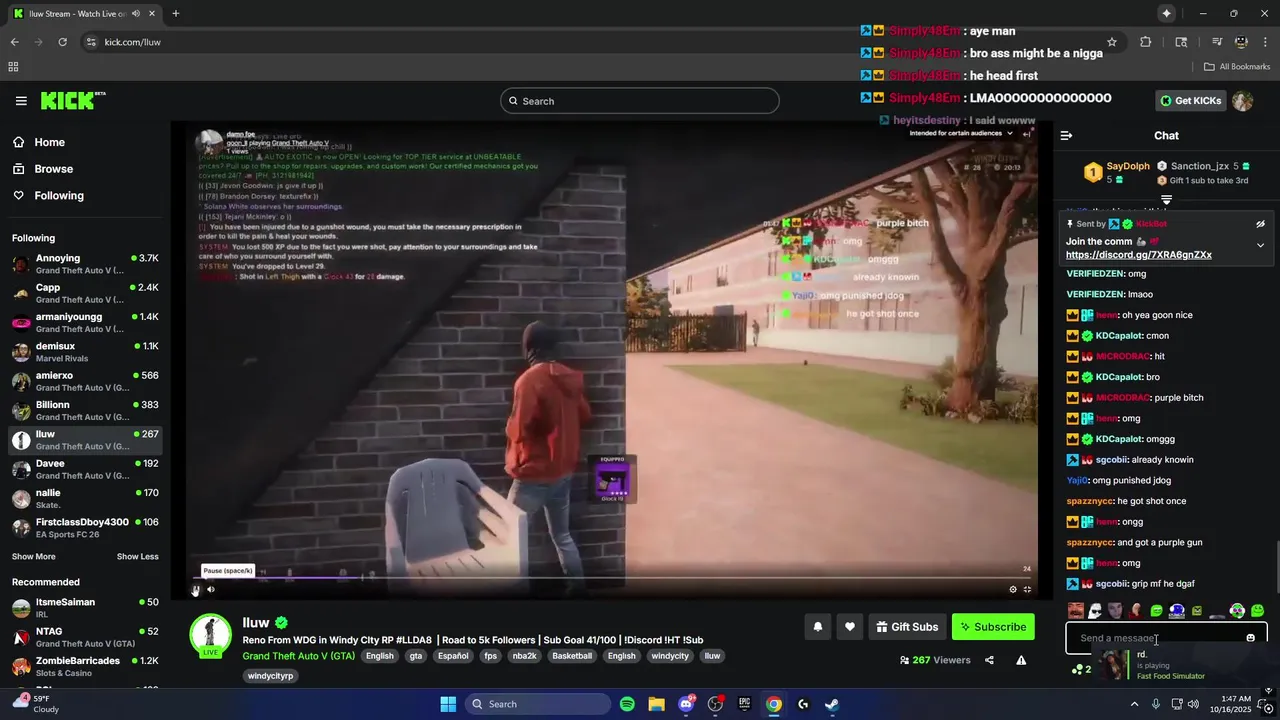Select the Basketball tag
Image resolution: width=1280 pixels, height=720 pixels.
[x=572, y=656]
